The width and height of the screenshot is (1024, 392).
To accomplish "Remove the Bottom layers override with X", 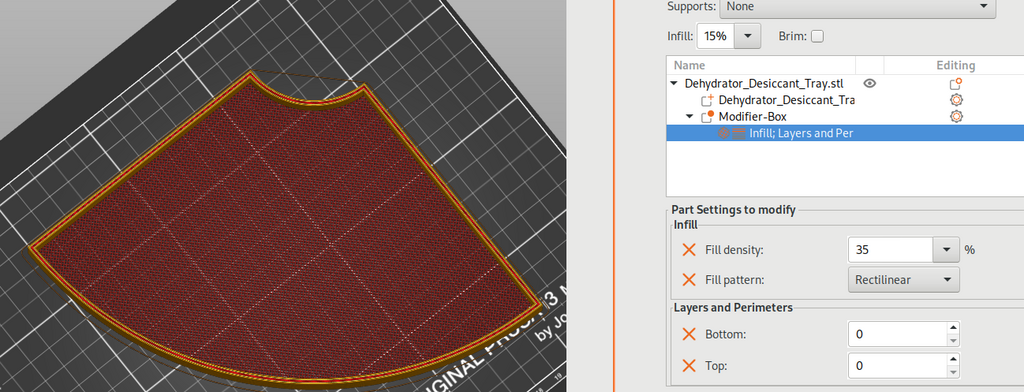I will pyautogui.click(x=689, y=334).
